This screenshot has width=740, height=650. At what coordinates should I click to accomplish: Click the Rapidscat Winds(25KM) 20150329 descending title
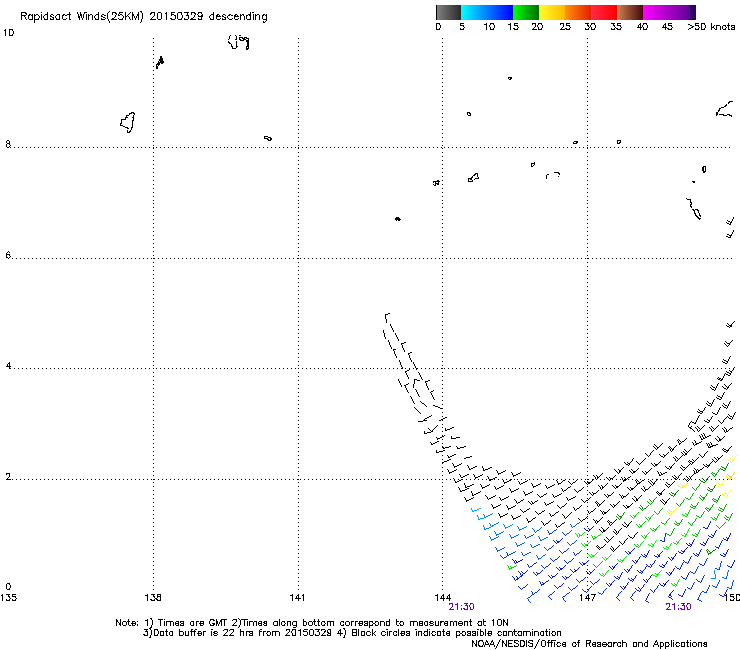click(x=143, y=17)
